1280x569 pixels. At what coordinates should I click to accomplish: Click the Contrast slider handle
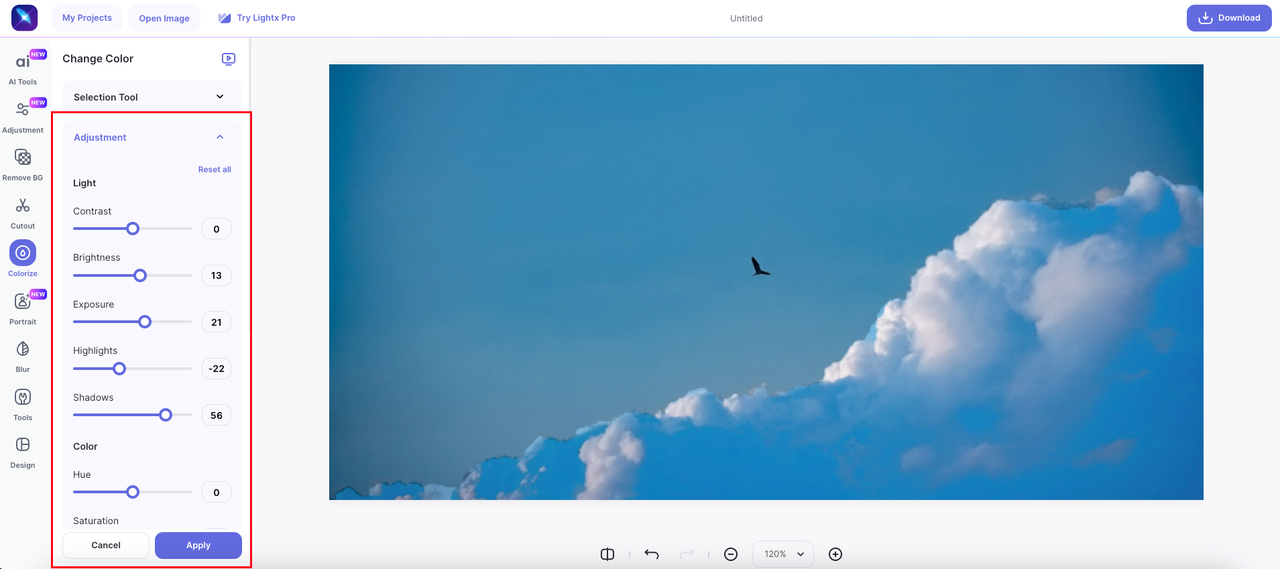(x=132, y=229)
